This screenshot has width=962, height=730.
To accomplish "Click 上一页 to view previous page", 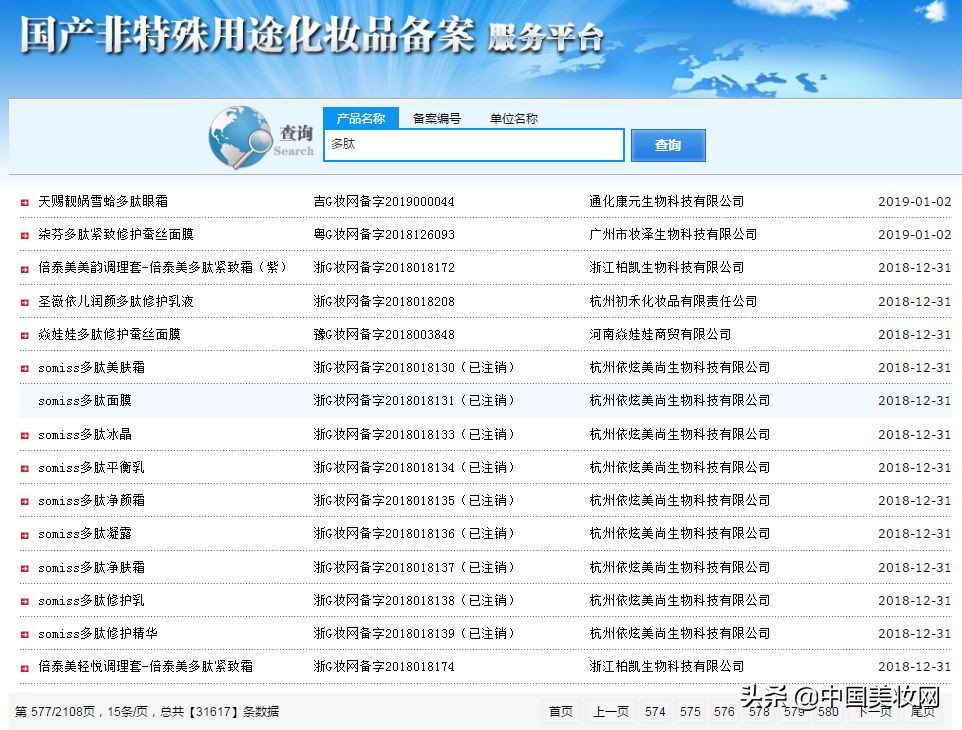I will click(609, 711).
